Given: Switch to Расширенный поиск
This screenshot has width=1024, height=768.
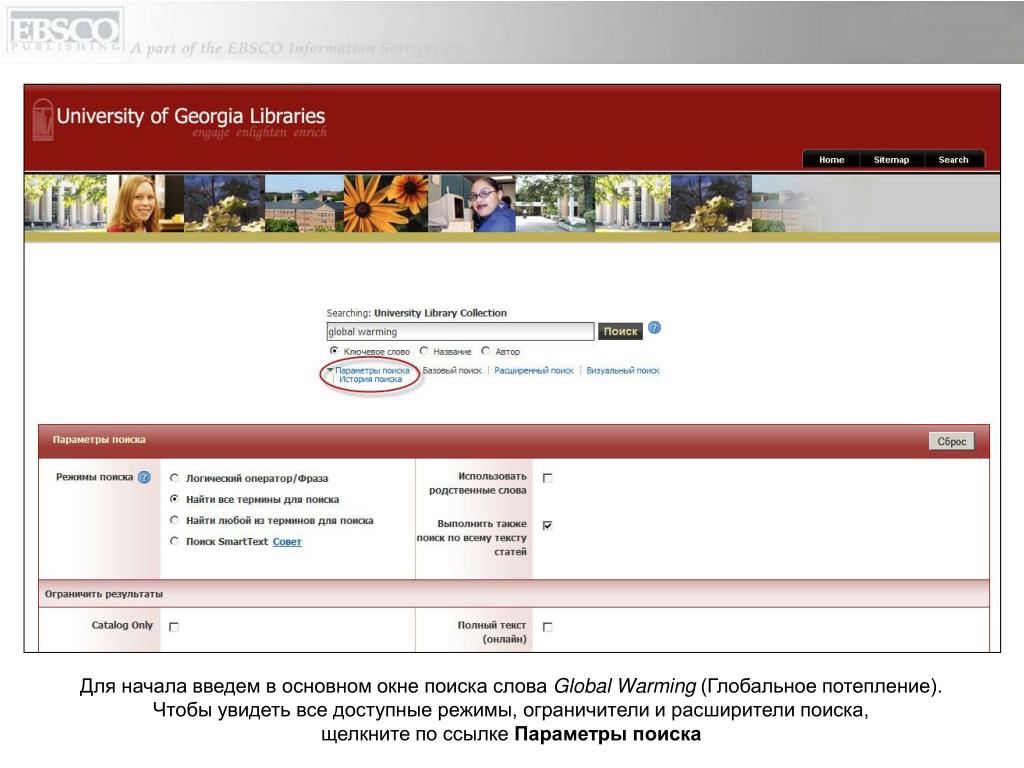Looking at the screenshot, I should (x=534, y=370).
